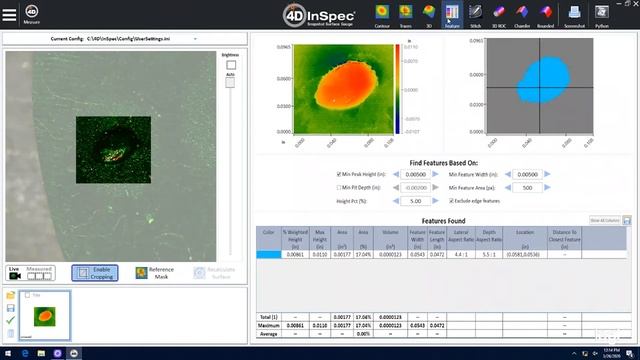The width and height of the screenshot is (640, 360).
Task: Delete measurement with the trash icon
Action: (11, 333)
